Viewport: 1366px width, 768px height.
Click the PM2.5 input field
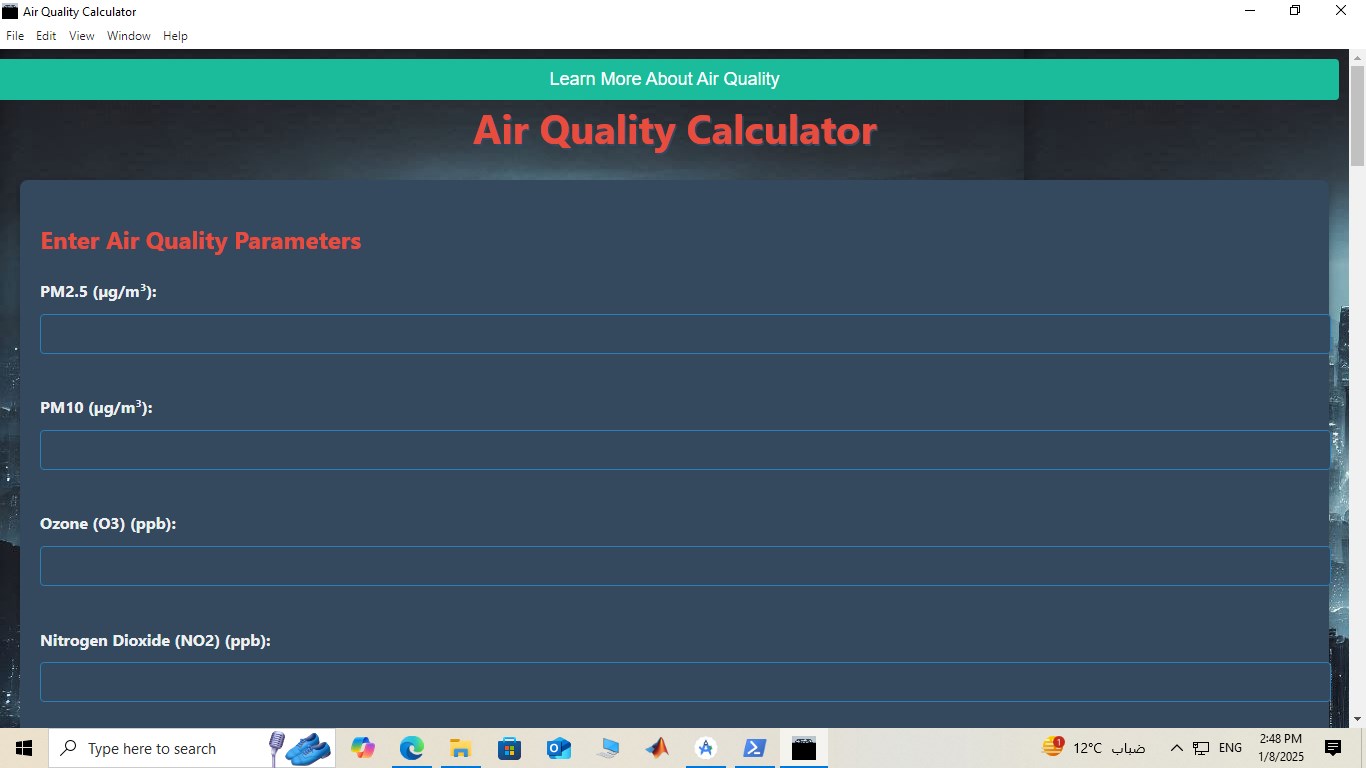coord(684,333)
